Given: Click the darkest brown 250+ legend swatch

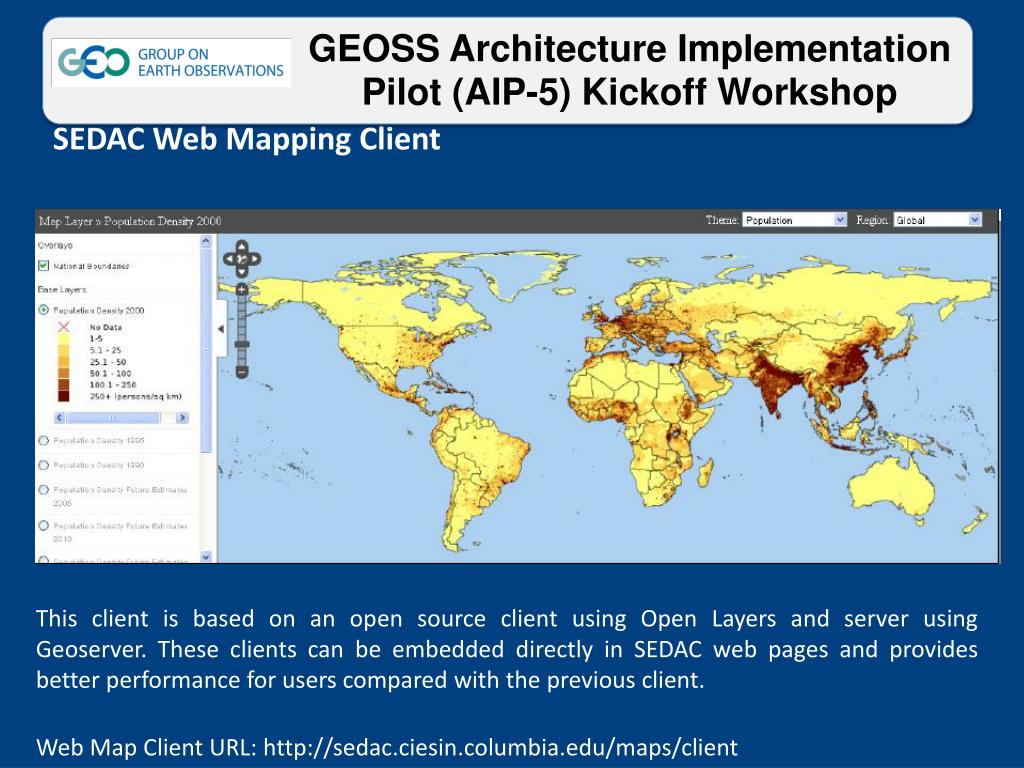Looking at the screenshot, I should coord(63,396).
